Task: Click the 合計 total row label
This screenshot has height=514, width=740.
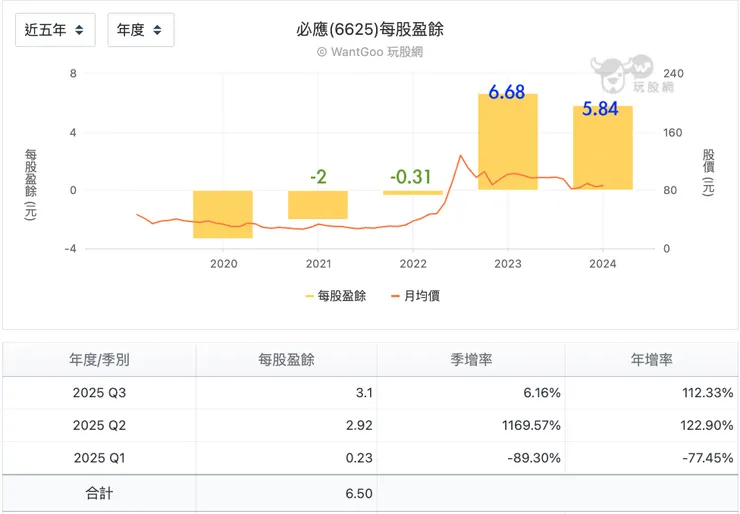Action: tap(99, 493)
